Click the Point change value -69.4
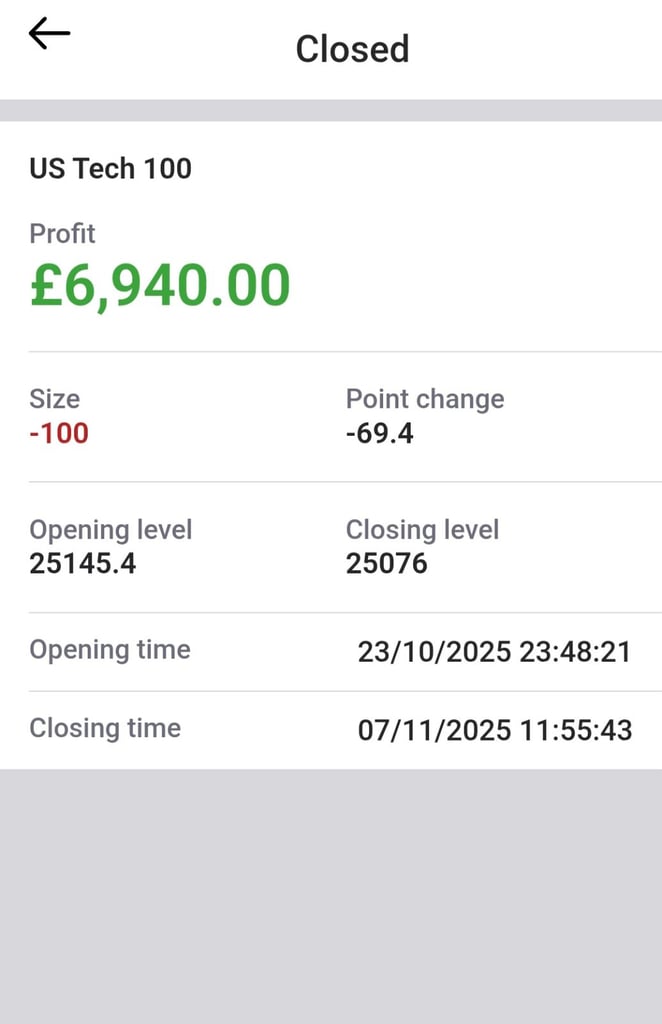Screen dimensions: 662x1024 [x=377, y=433]
